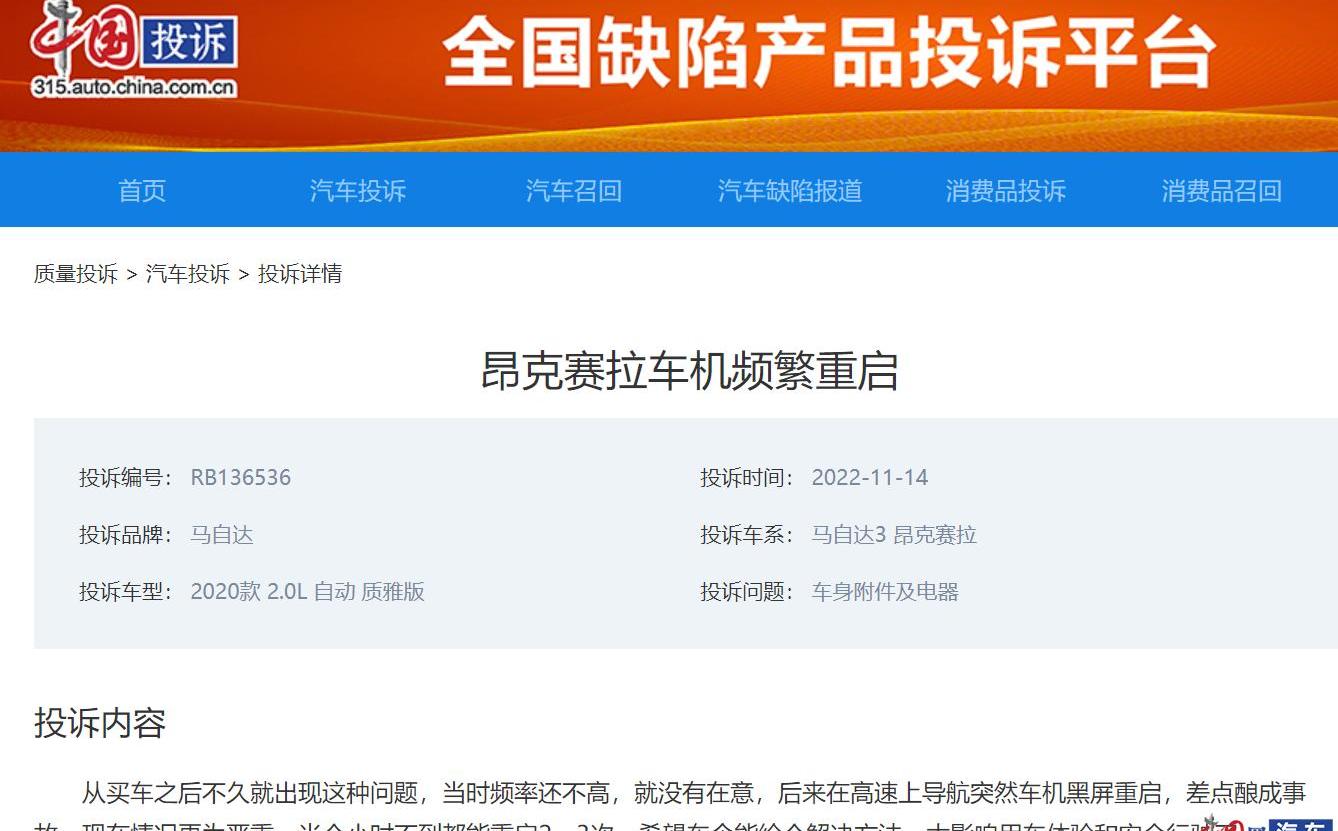Click the 投诉时间 label
Viewport: 1338px width, 831px height.
tap(747, 478)
